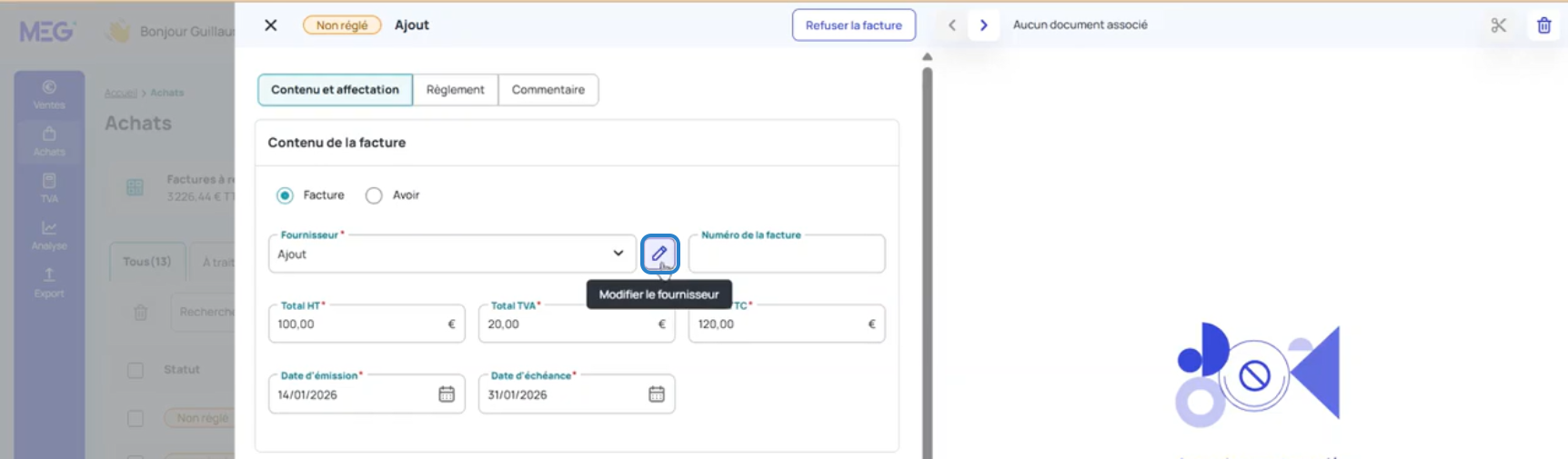Switch to the Commentaire tab
The height and width of the screenshot is (459, 1568).
[x=548, y=90]
